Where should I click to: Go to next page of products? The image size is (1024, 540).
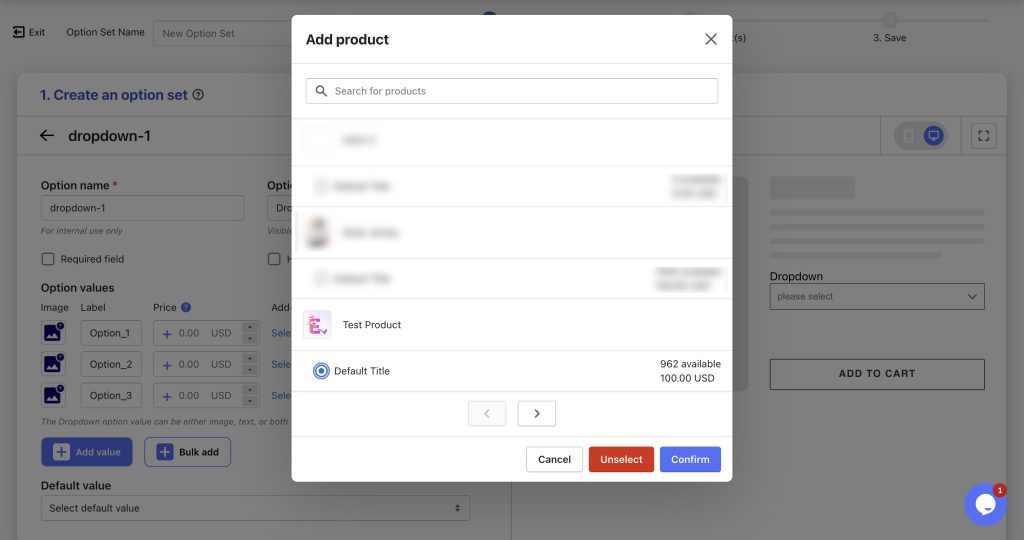coord(536,413)
